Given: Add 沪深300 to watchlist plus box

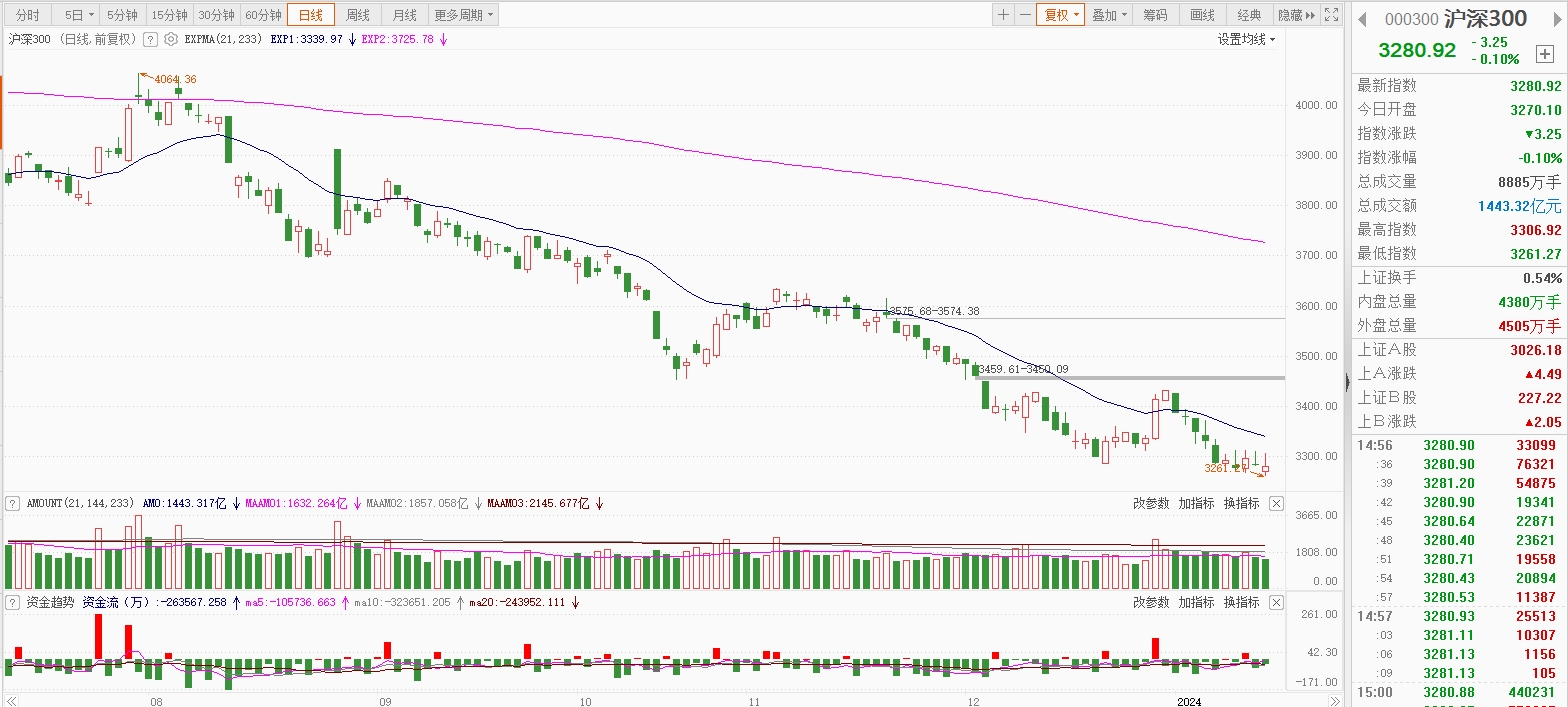Looking at the screenshot, I should click(x=1544, y=55).
